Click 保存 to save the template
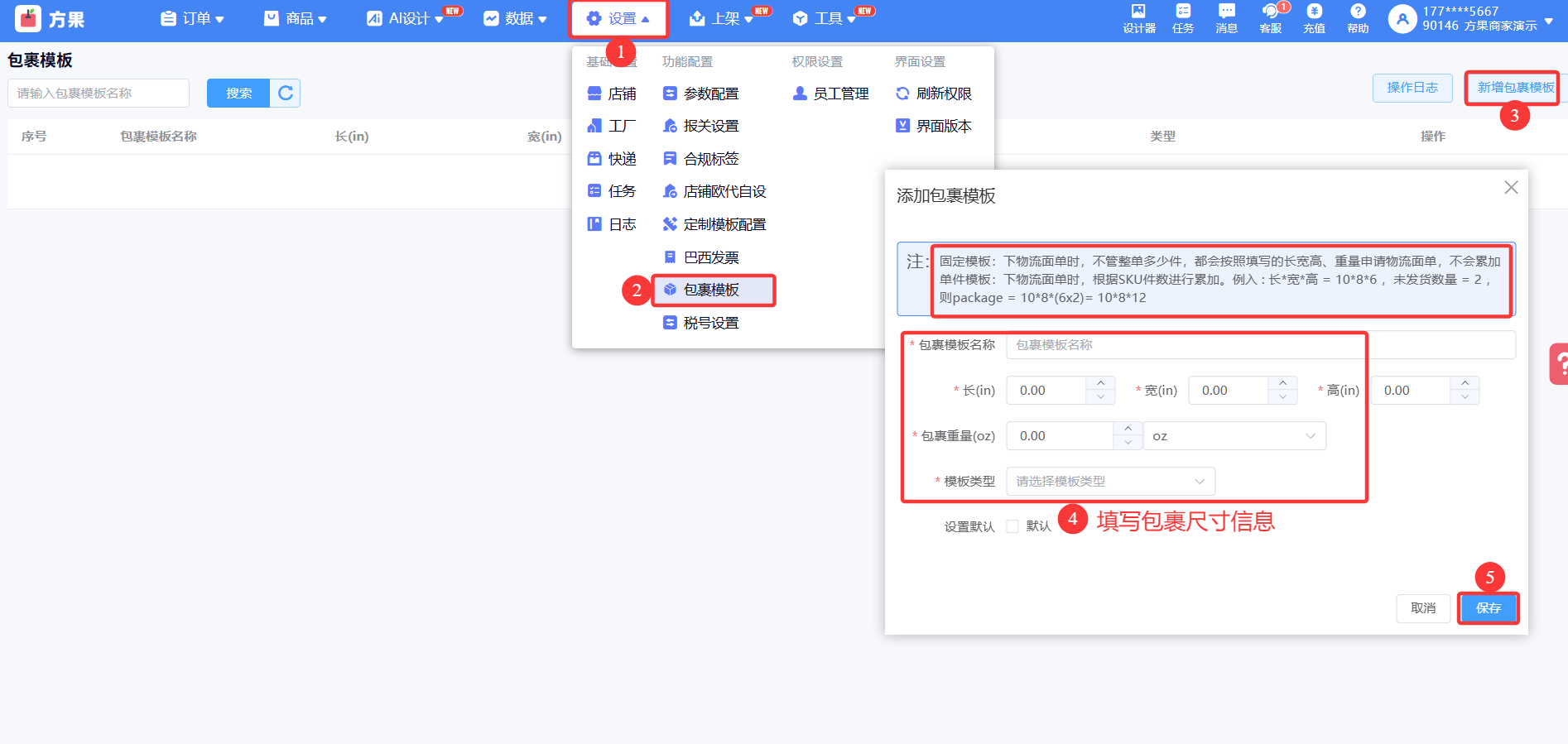Viewport: 1568px width, 744px height. [1489, 608]
